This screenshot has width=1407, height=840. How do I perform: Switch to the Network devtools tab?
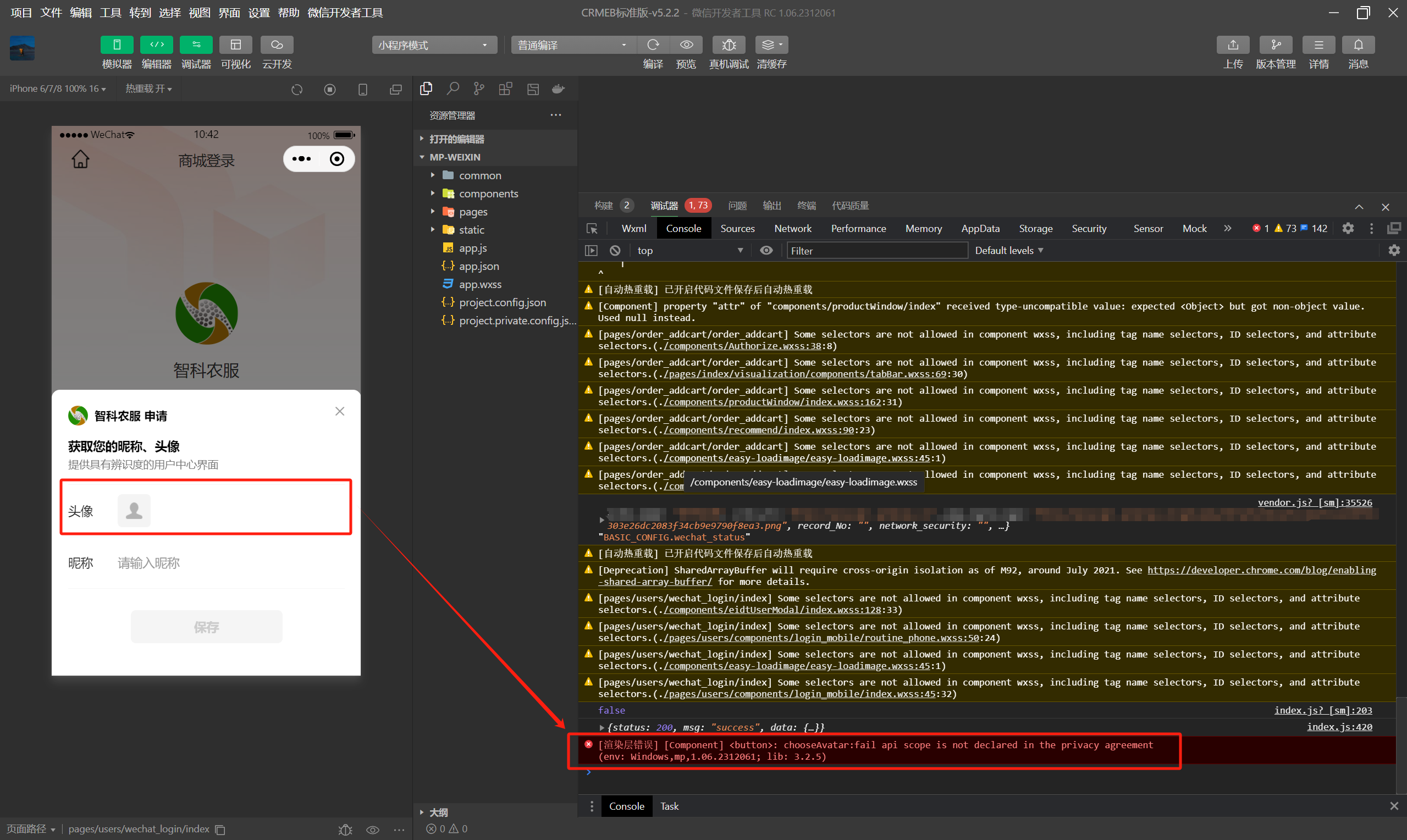pos(792,228)
